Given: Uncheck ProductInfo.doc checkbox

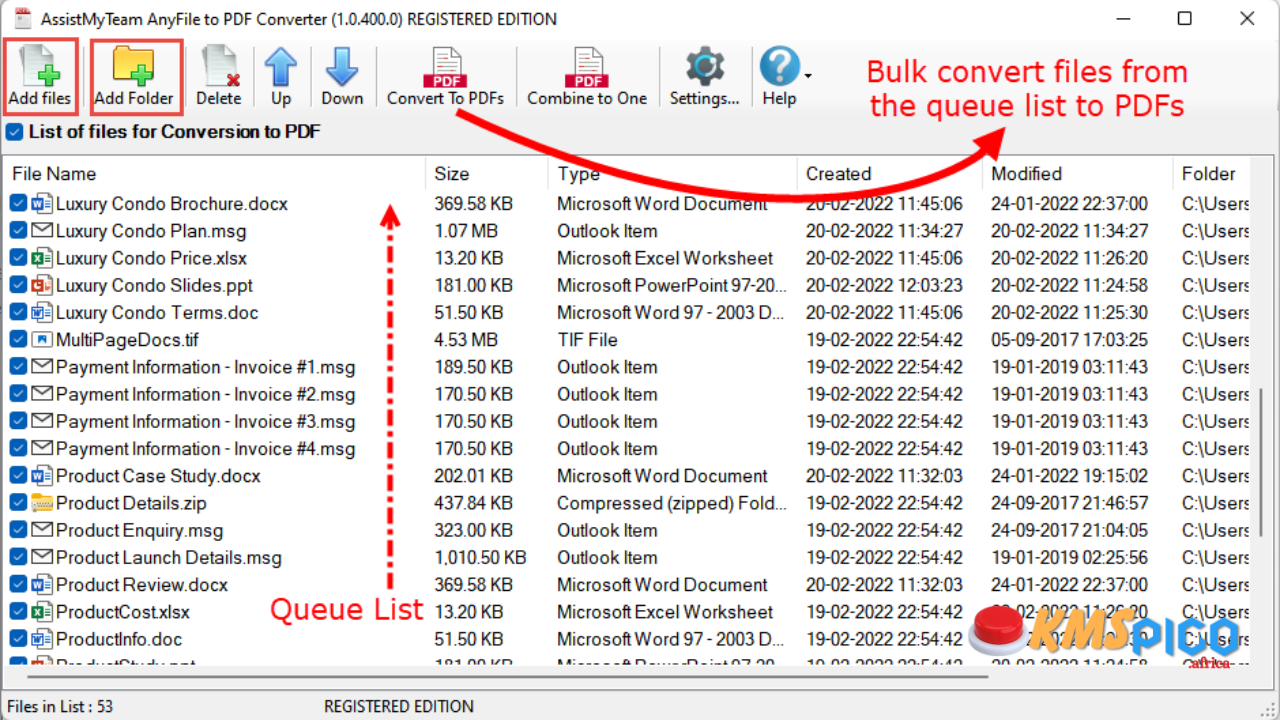Looking at the screenshot, I should 18,639.
